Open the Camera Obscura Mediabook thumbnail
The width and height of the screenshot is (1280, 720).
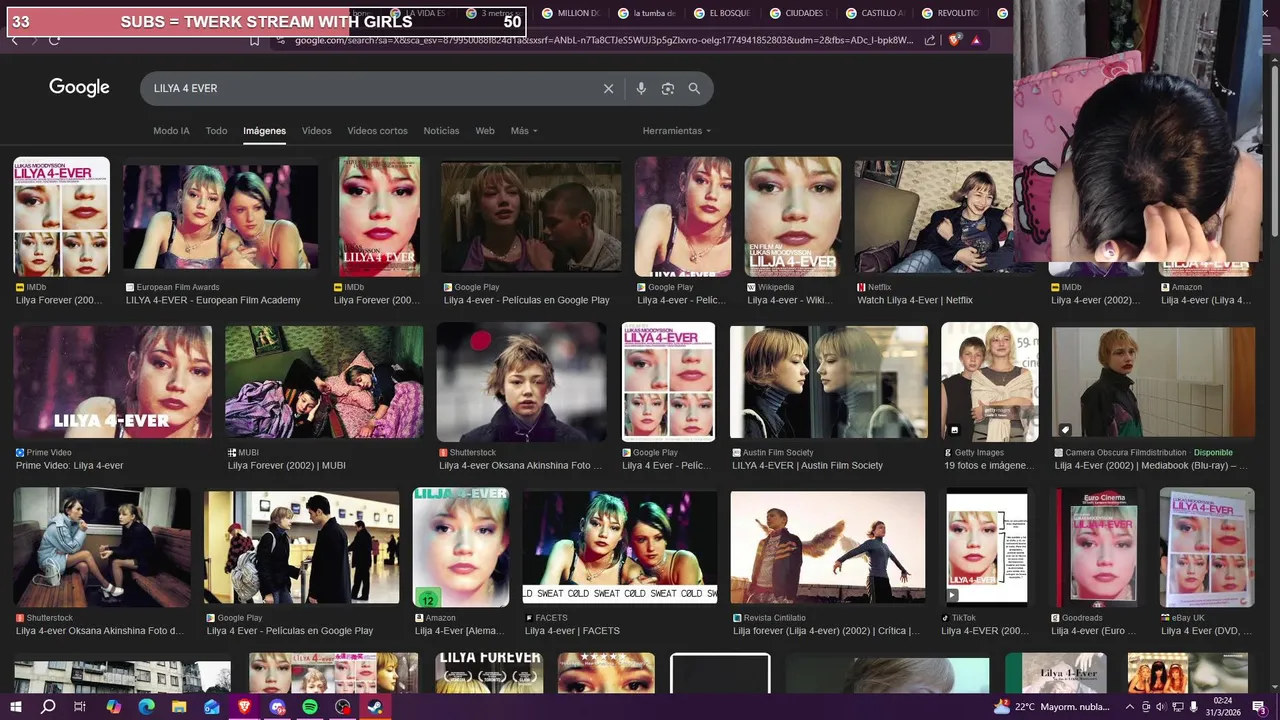pos(1153,382)
